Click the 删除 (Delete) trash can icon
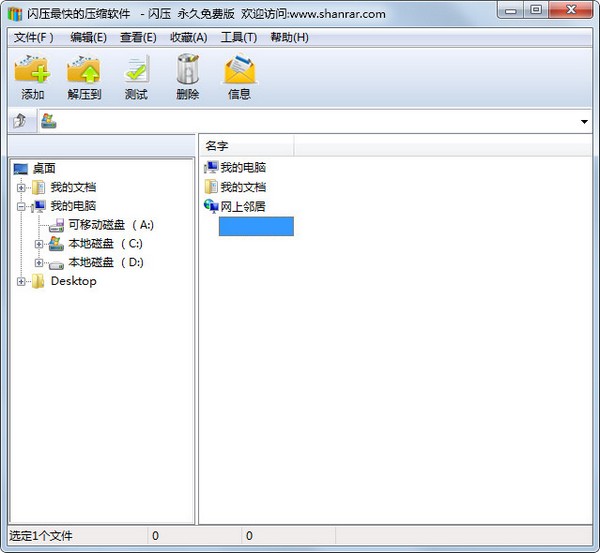Viewport: 600px width, 553px height. 188,69
